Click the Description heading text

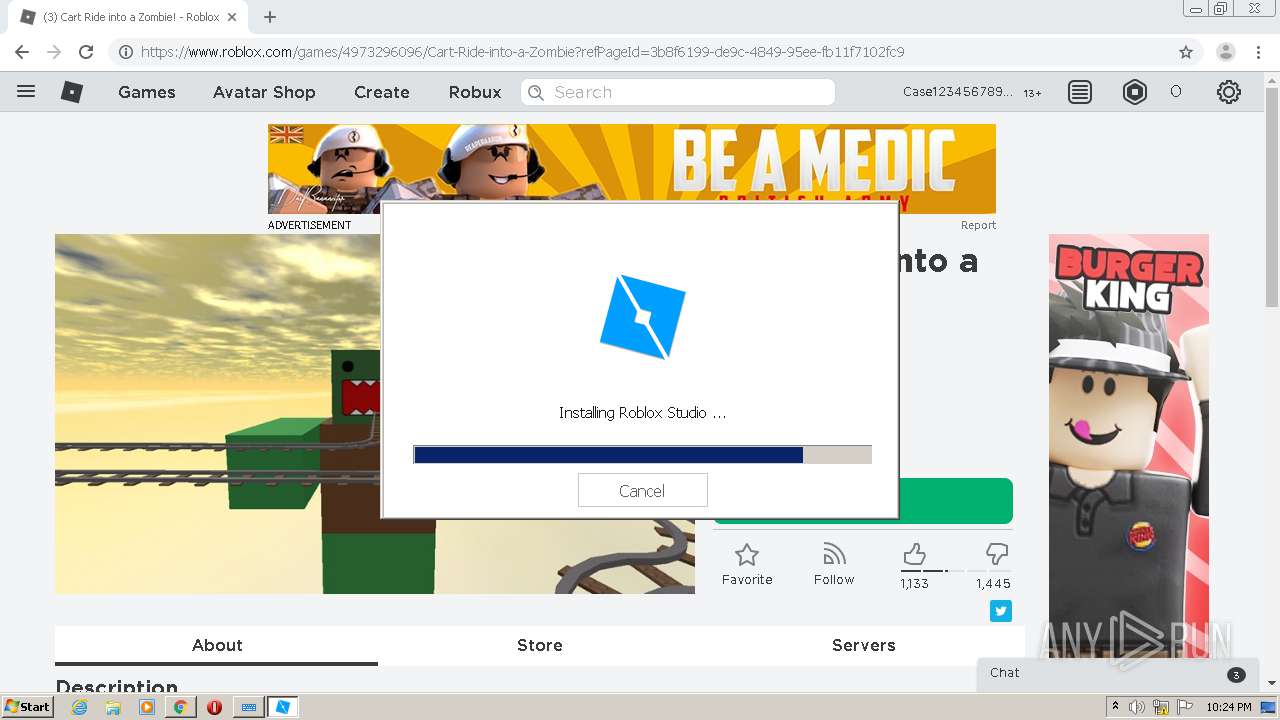[116, 687]
